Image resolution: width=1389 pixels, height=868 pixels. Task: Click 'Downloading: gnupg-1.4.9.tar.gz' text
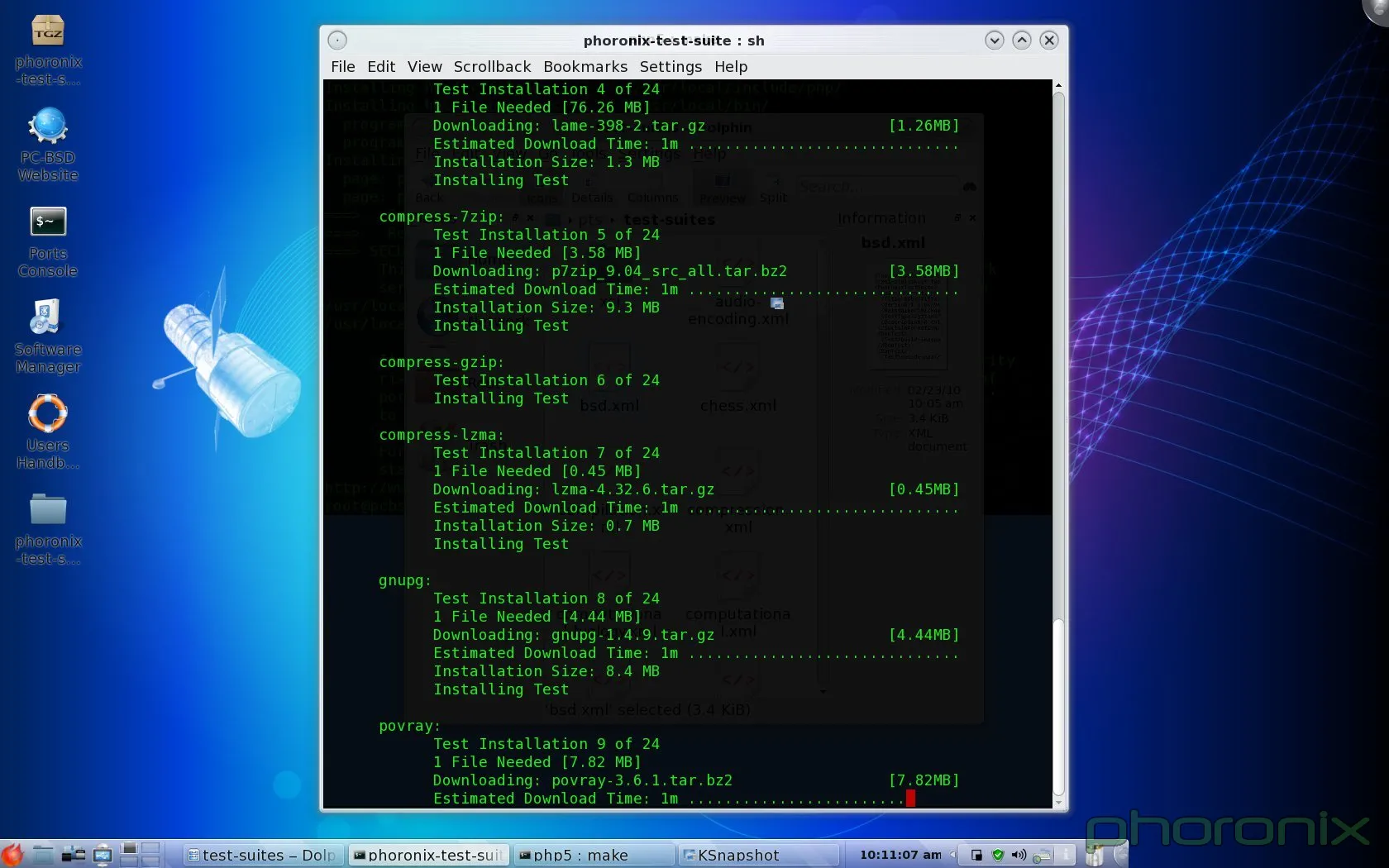(574, 635)
